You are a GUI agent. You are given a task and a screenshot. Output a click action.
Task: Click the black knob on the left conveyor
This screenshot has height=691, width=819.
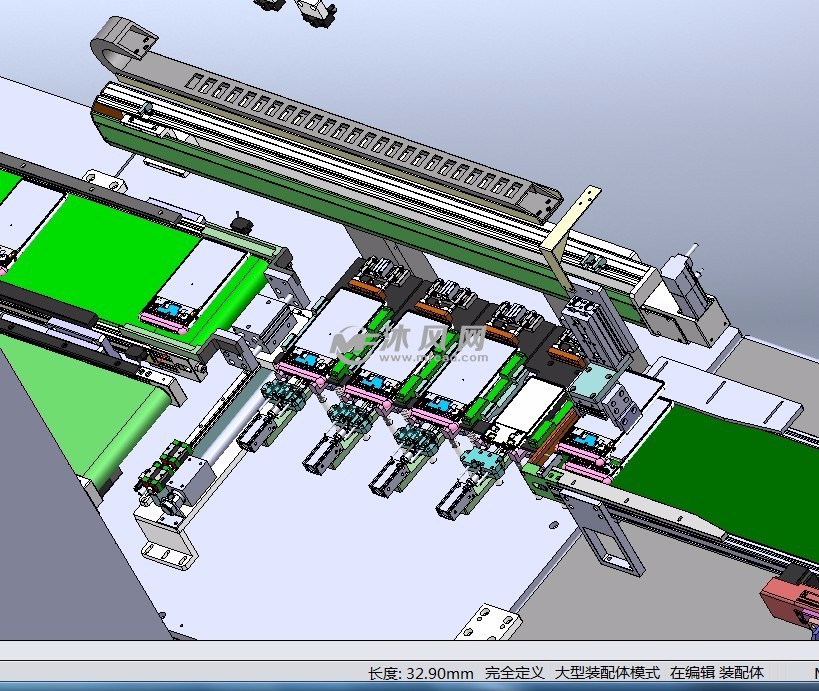(239, 220)
